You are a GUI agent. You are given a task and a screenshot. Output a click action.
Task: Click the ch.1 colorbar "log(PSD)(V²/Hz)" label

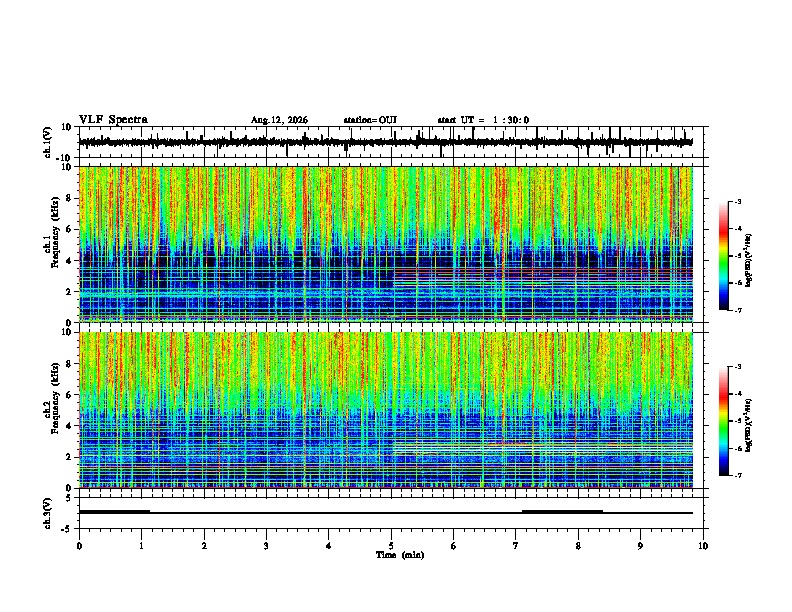[x=748, y=261]
